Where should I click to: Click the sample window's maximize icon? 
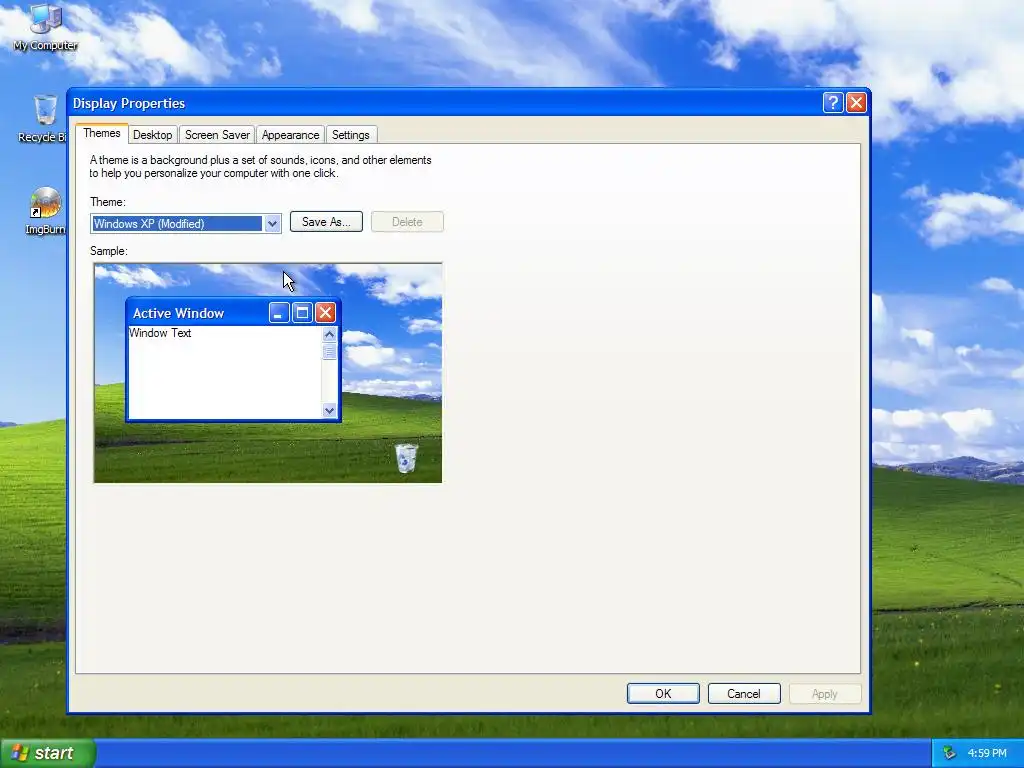(302, 313)
